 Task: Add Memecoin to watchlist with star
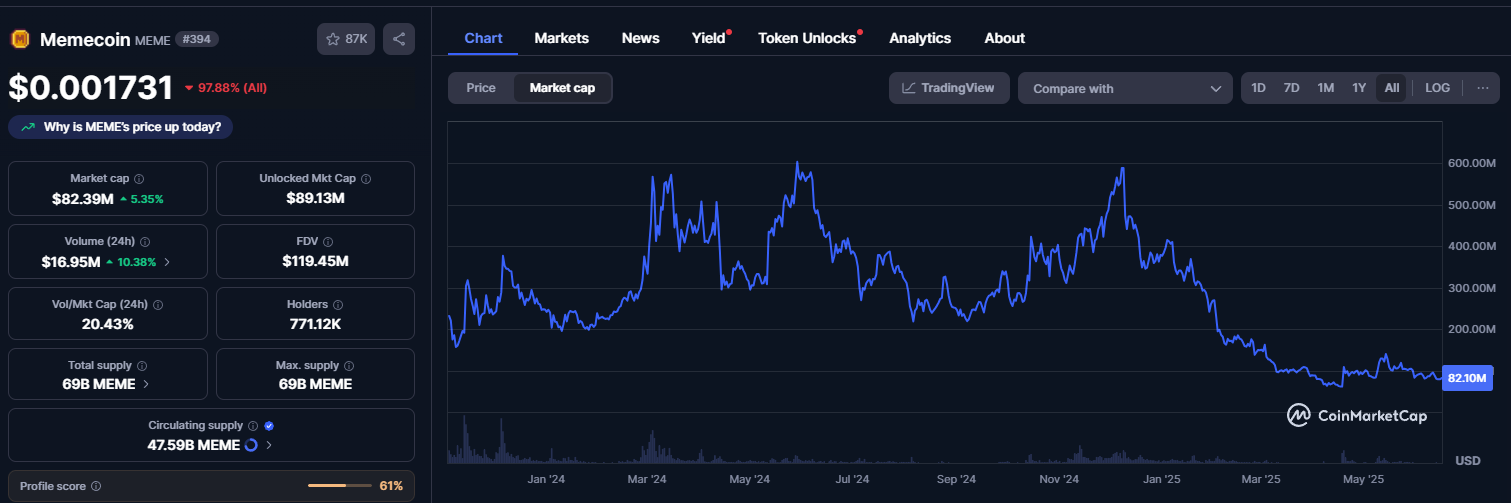pos(346,39)
